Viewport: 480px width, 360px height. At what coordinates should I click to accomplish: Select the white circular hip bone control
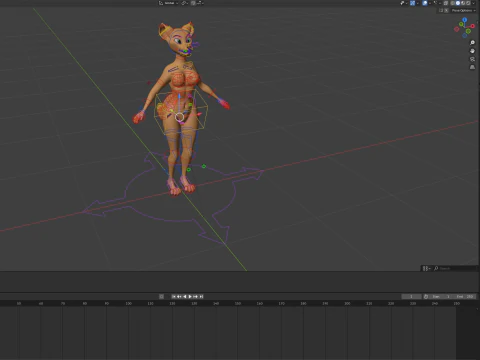tap(179, 117)
